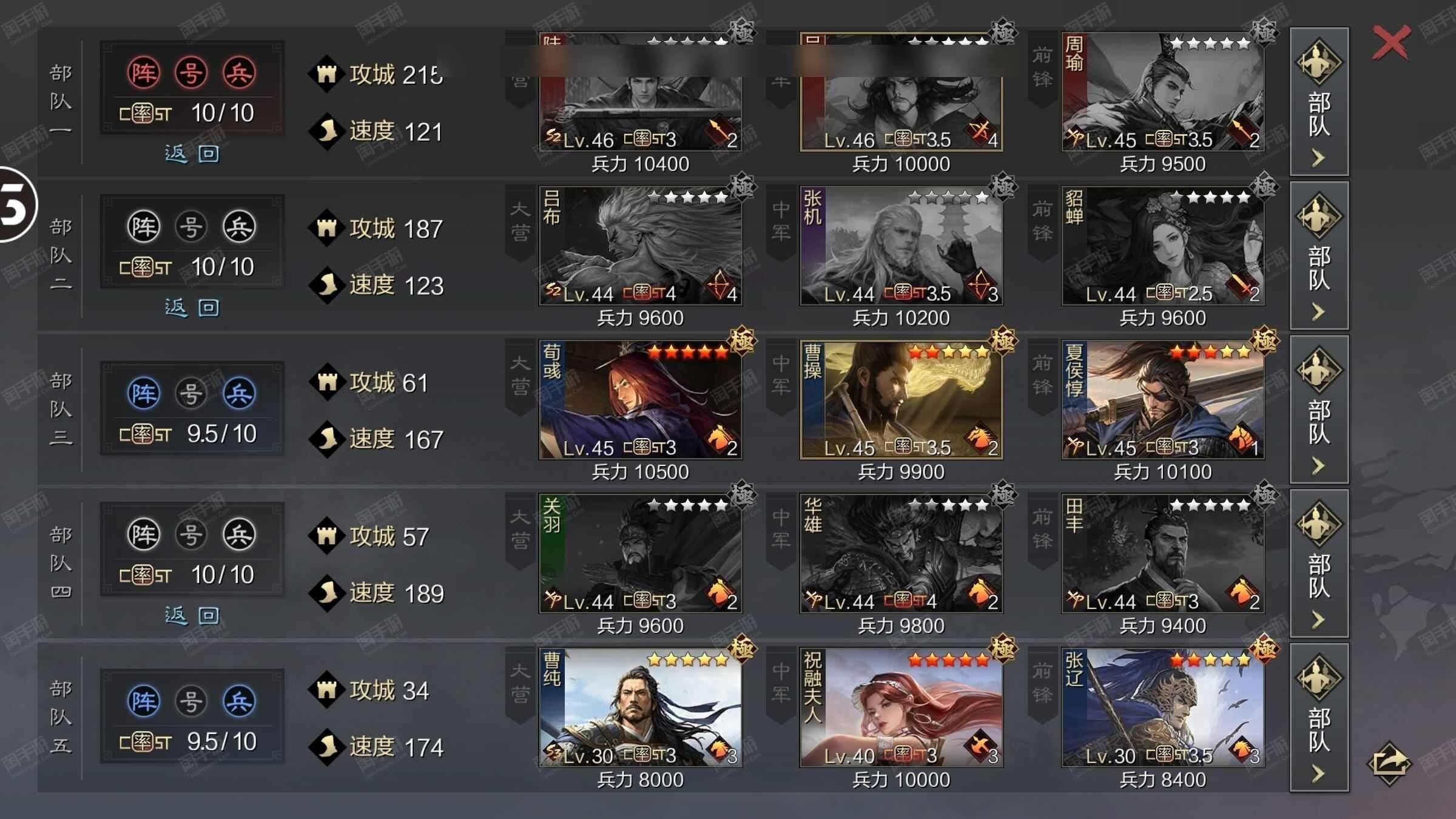Viewport: 1456px width, 819px height.
Task: Click 返回 link under 部队四
Action: point(192,615)
